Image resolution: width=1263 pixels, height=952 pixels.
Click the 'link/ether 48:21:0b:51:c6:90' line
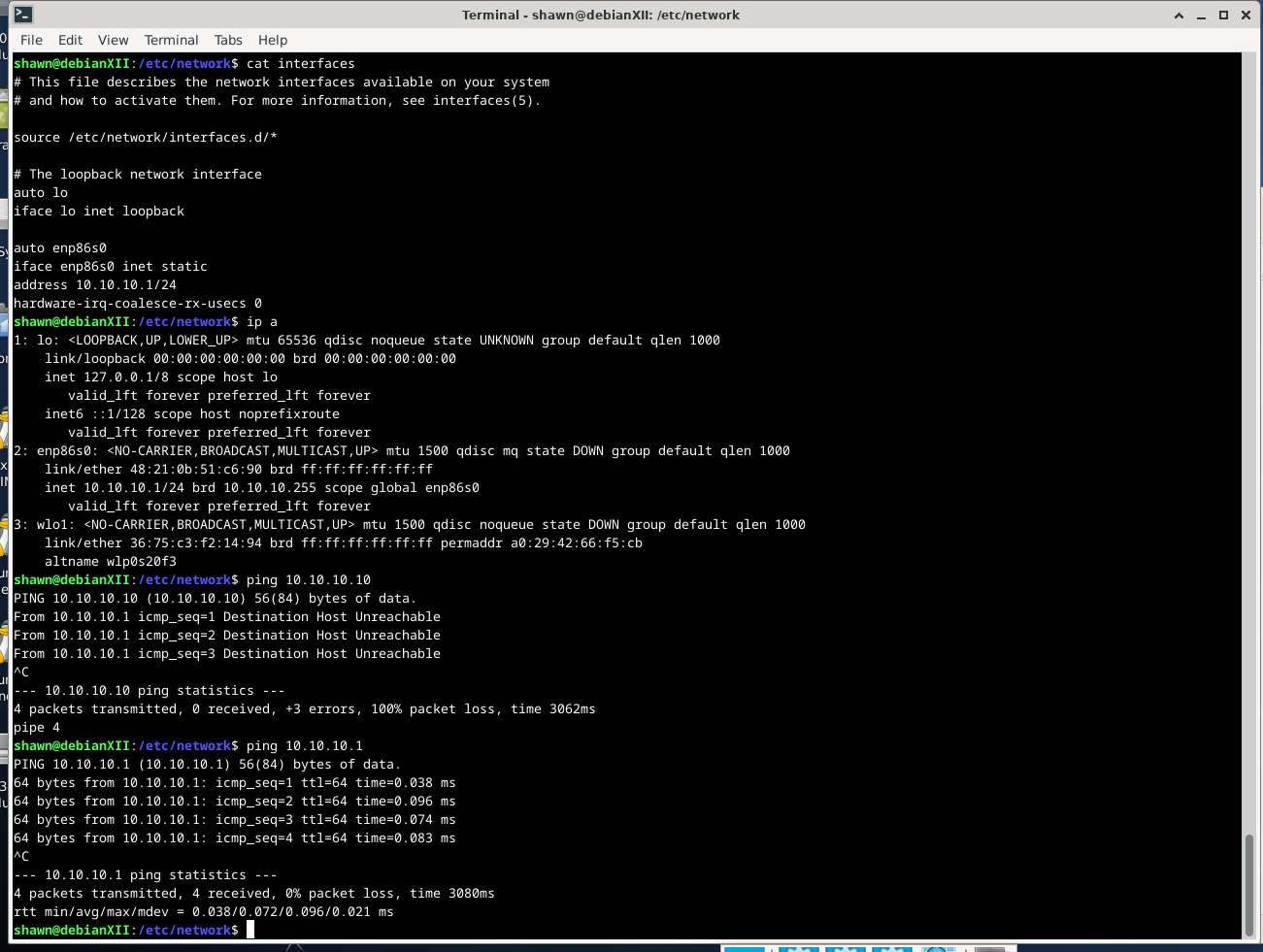tap(239, 470)
